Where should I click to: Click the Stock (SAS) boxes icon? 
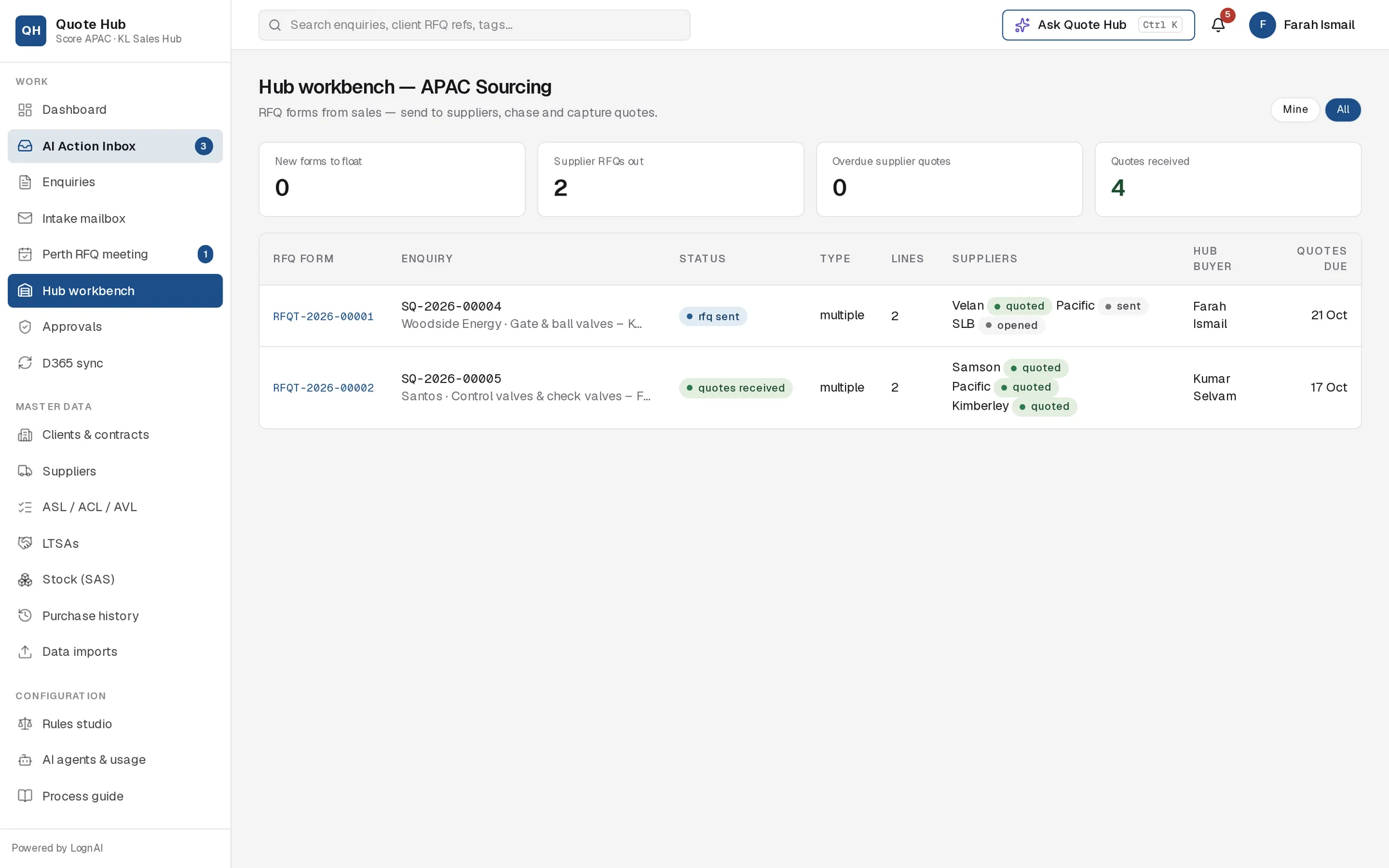25,579
